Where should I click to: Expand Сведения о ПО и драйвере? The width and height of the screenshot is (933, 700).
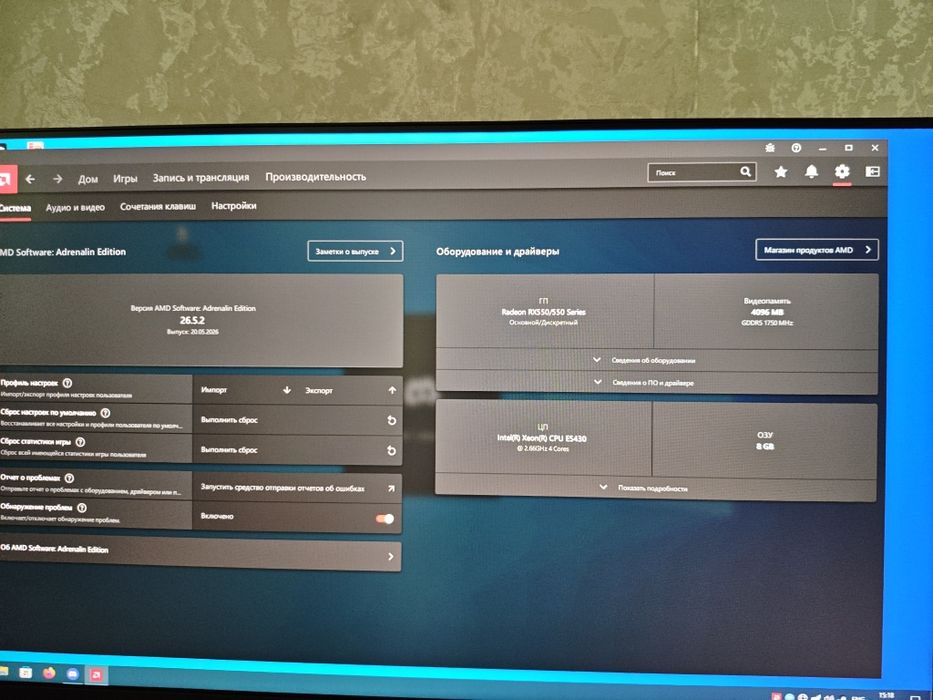tap(657, 382)
